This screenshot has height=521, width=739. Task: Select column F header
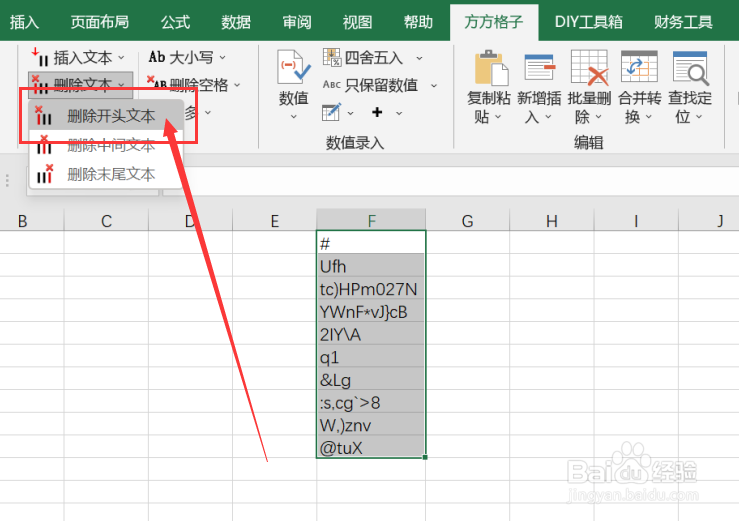click(x=371, y=220)
